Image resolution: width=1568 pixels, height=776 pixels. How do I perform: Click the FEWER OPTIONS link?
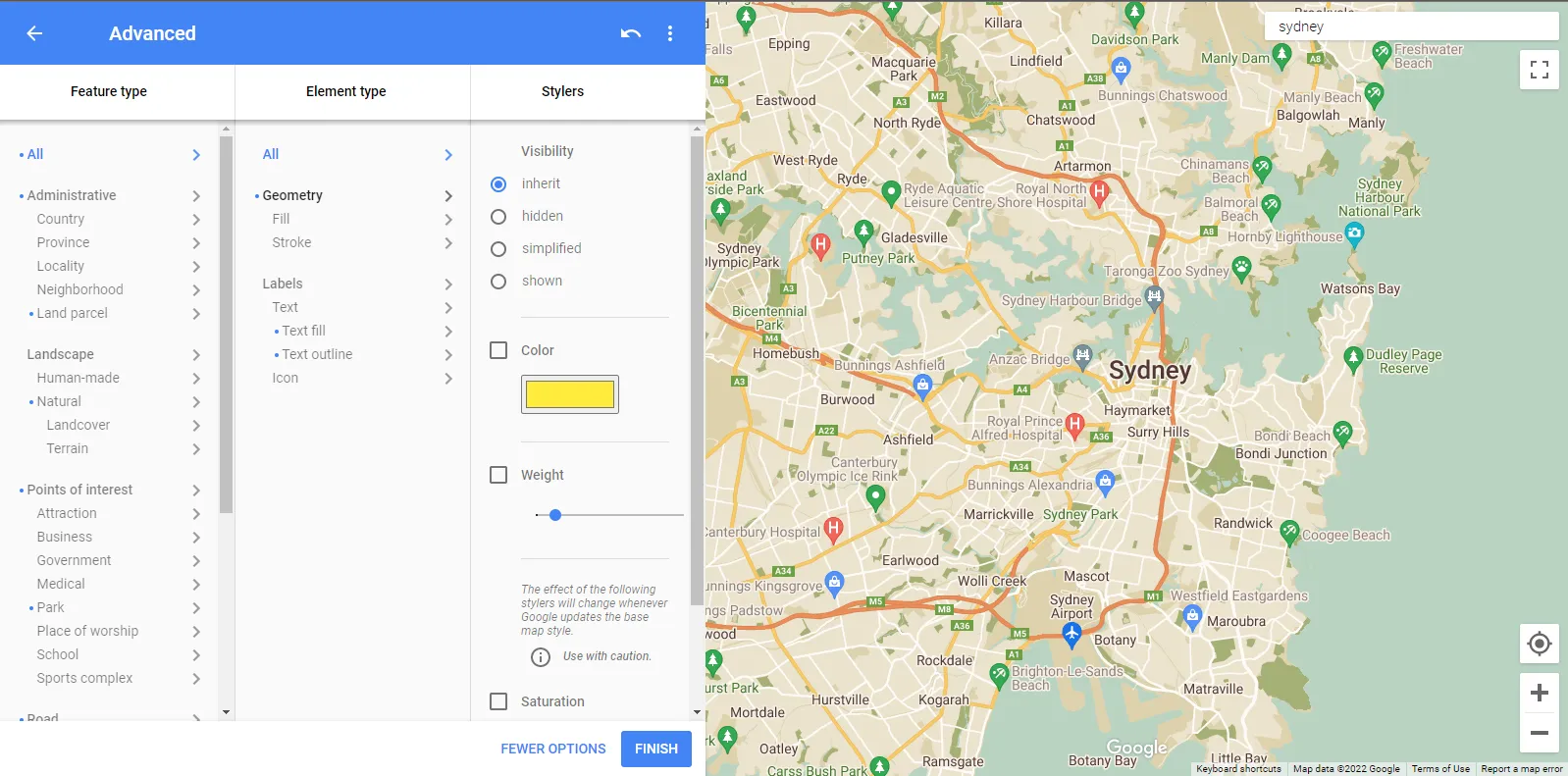pyautogui.click(x=552, y=749)
